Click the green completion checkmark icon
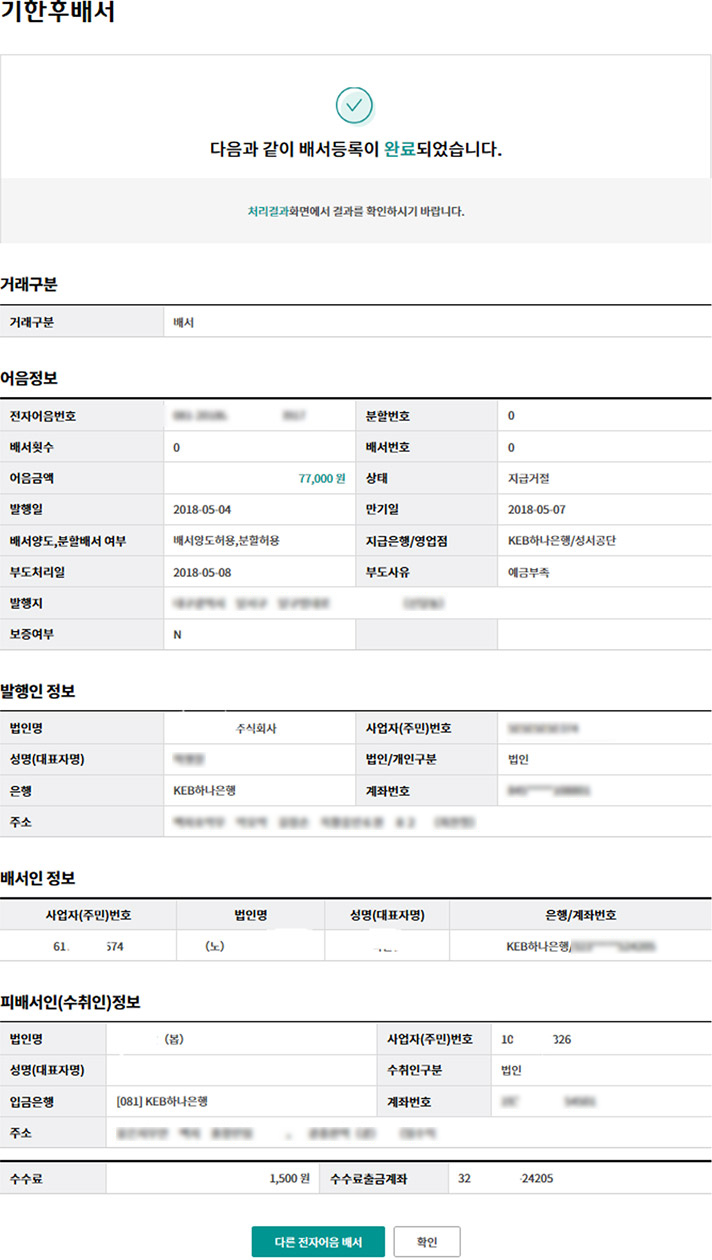The width and height of the screenshot is (712, 1260). [354, 104]
